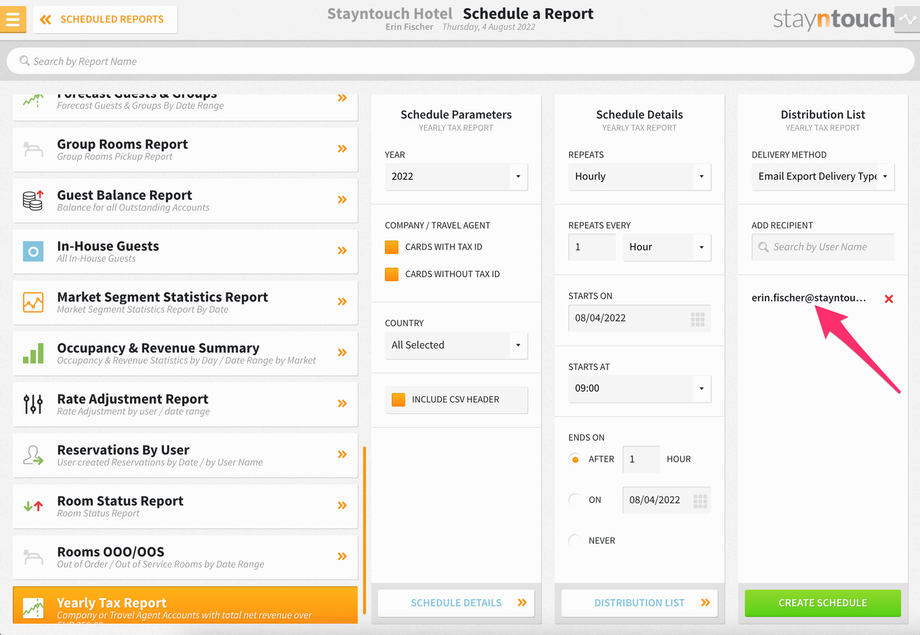The image size is (920, 635).
Task: Click the Reservations By User person icon
Action: click(x=33, y=455)
